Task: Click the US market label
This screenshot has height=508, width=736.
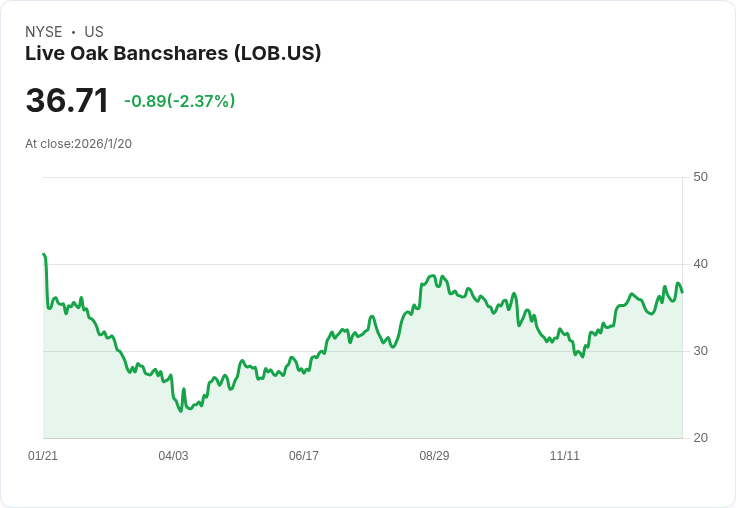Action: (x=94, y=32)
